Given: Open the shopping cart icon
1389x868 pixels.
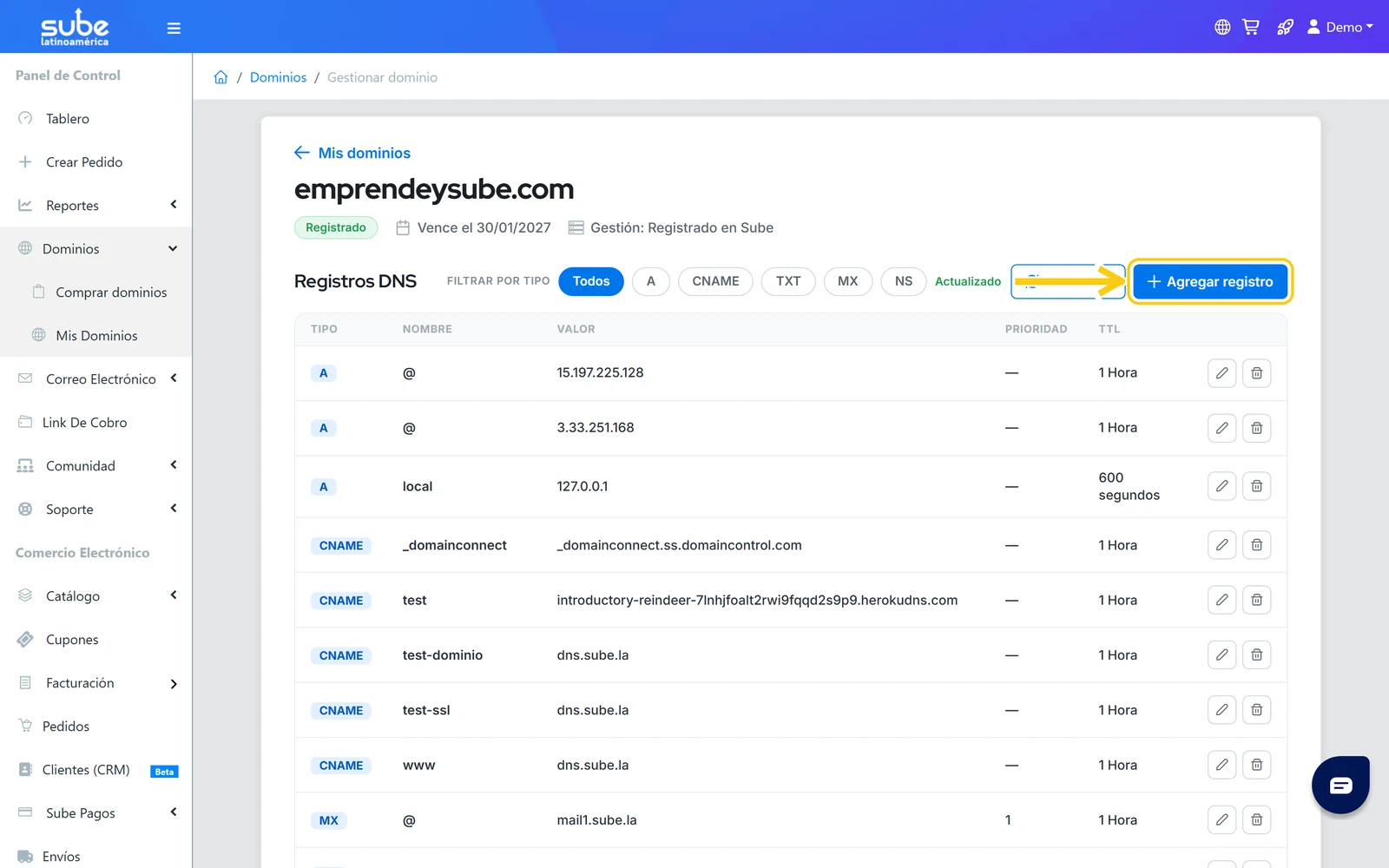Looking at the screenshot, I should click(x=1251, y=27).
